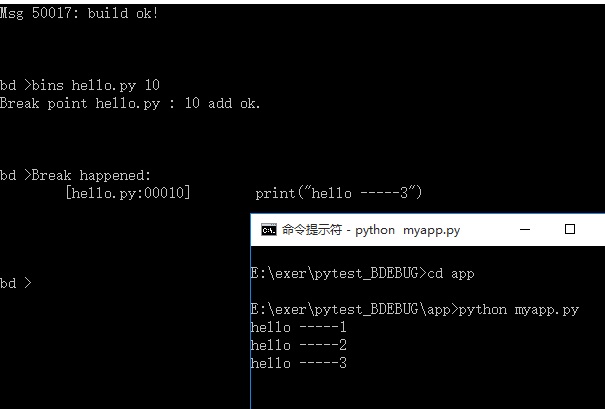Click blank area below hello -----3 output

pyautogui.click(x=424, y=390)
